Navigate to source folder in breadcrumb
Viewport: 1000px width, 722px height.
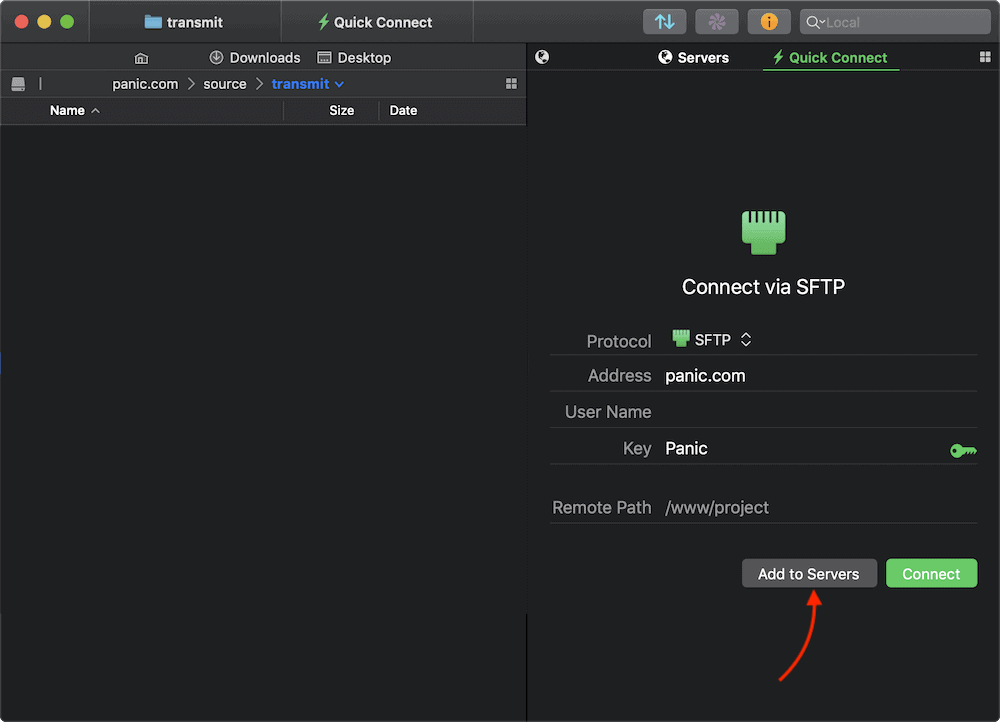point(225,84)
